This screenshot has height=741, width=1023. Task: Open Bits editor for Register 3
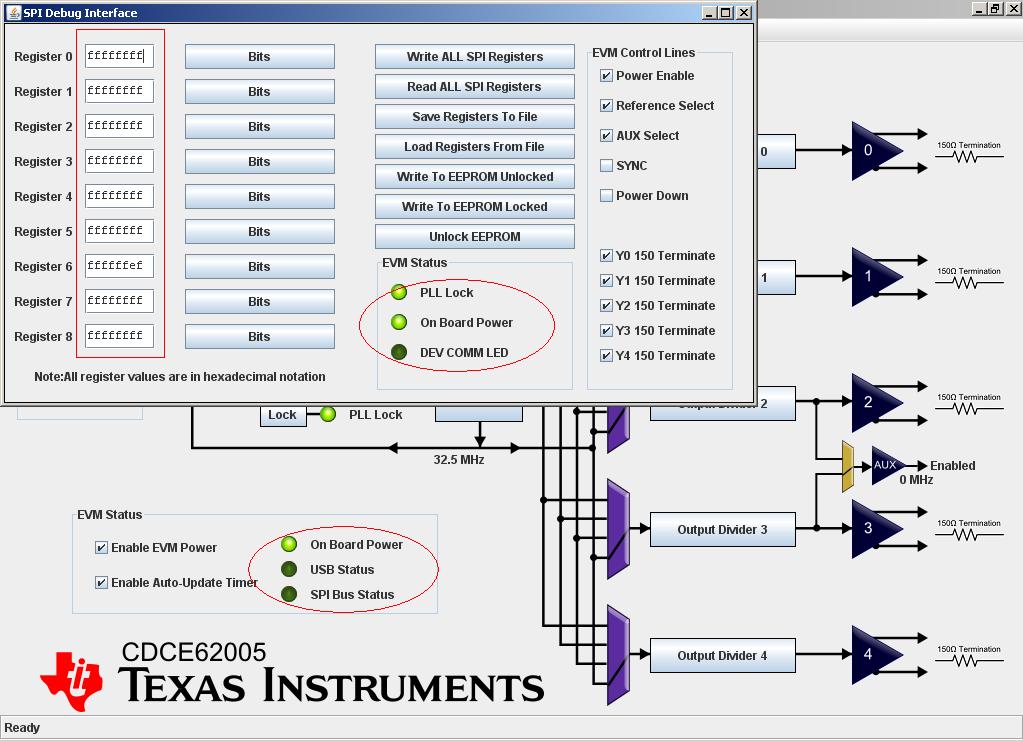click(x=260, y=162)
